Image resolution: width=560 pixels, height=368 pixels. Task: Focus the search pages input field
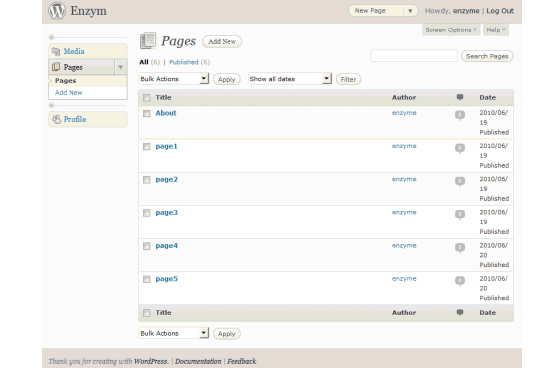point(414,56)
